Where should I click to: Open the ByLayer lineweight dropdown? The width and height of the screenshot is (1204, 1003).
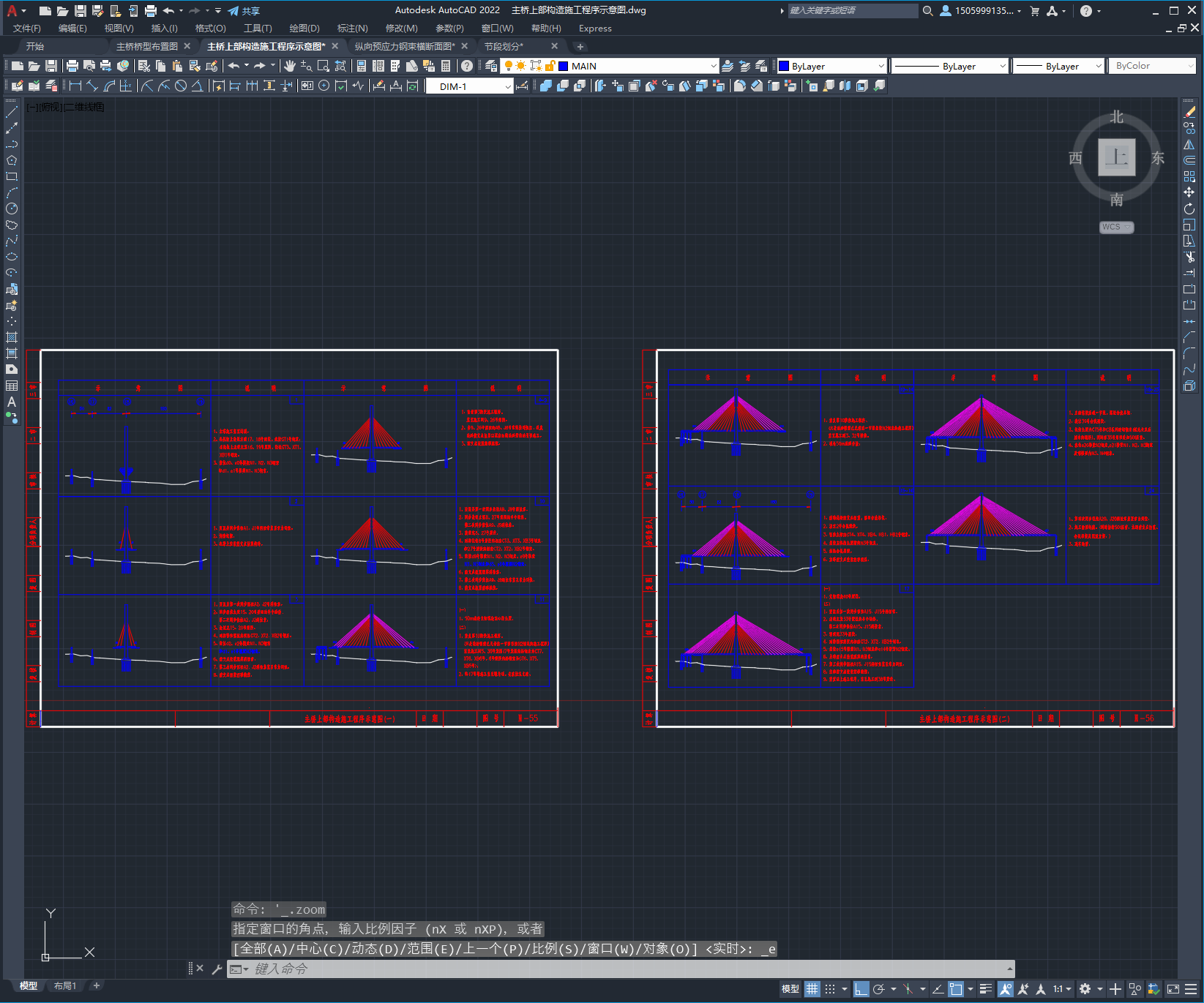click(1098, 66)
